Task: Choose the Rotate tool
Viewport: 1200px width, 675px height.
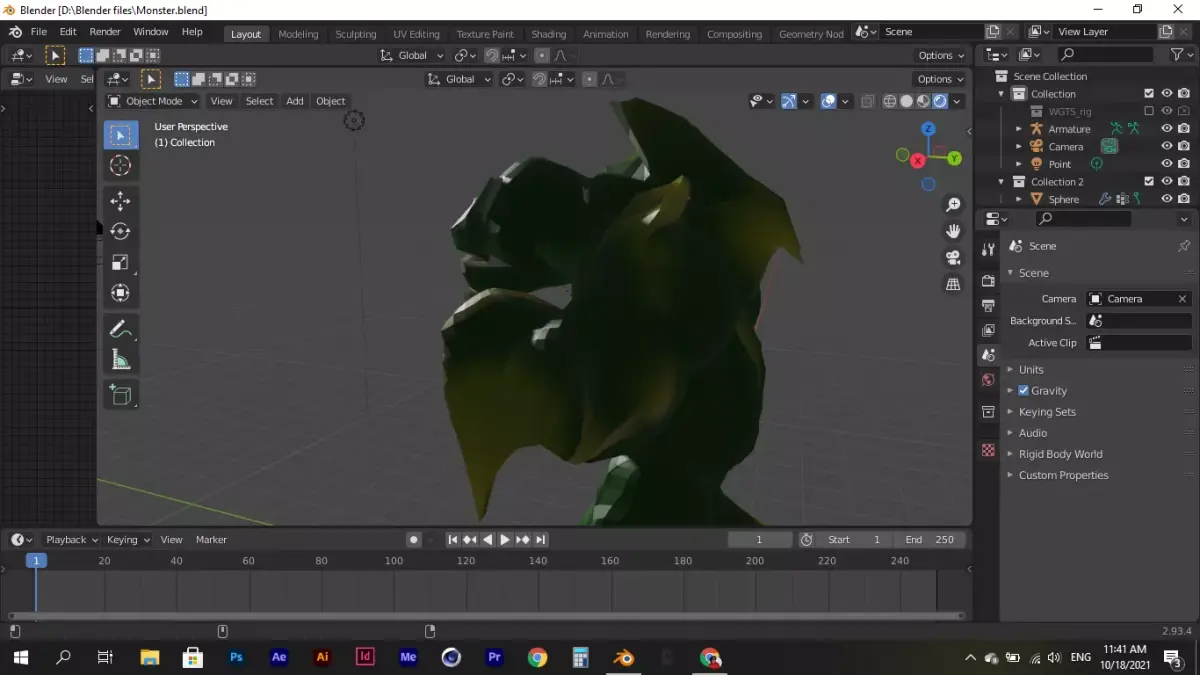Action: [x=121, y=231]
